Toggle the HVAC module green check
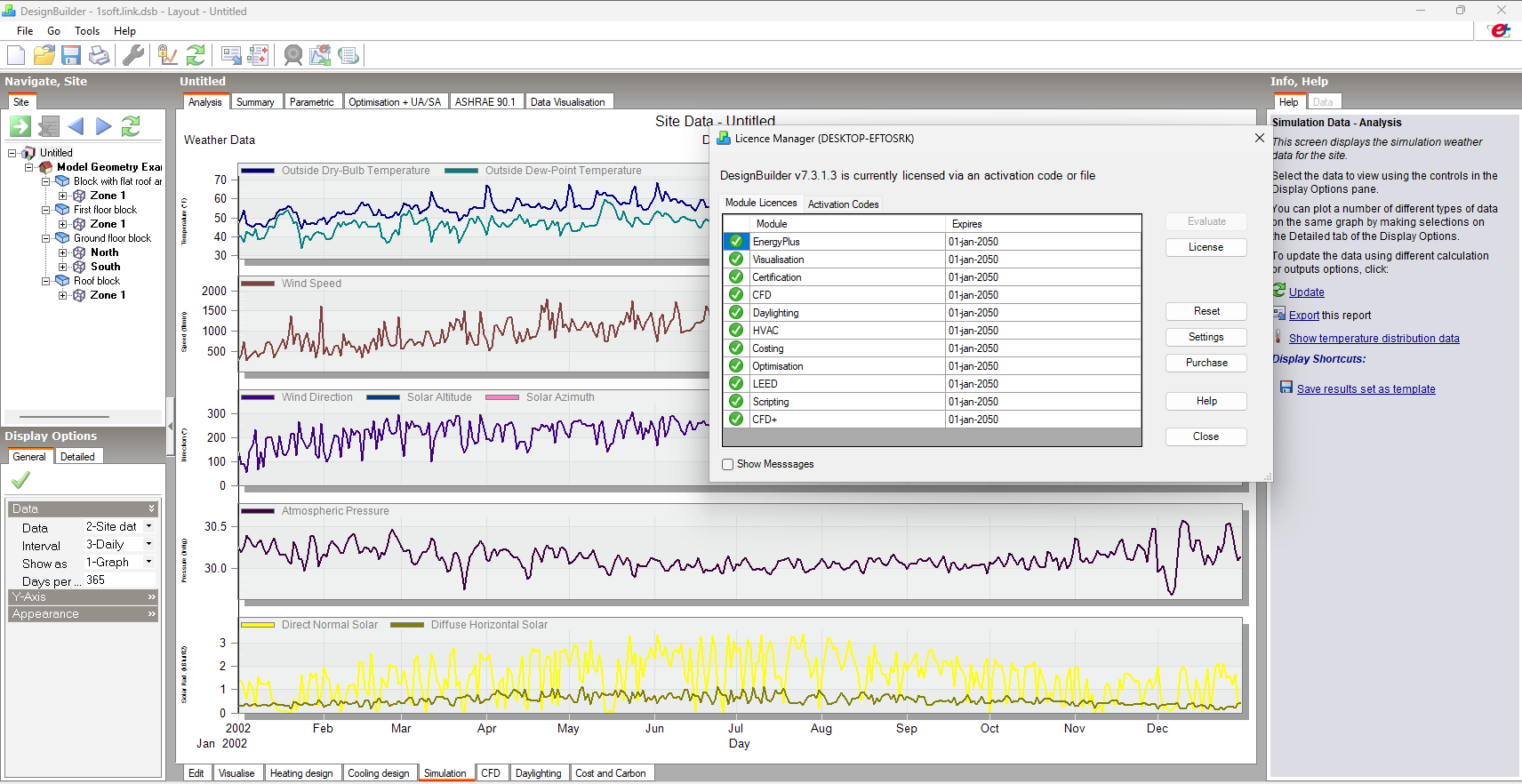 (736, 330)
